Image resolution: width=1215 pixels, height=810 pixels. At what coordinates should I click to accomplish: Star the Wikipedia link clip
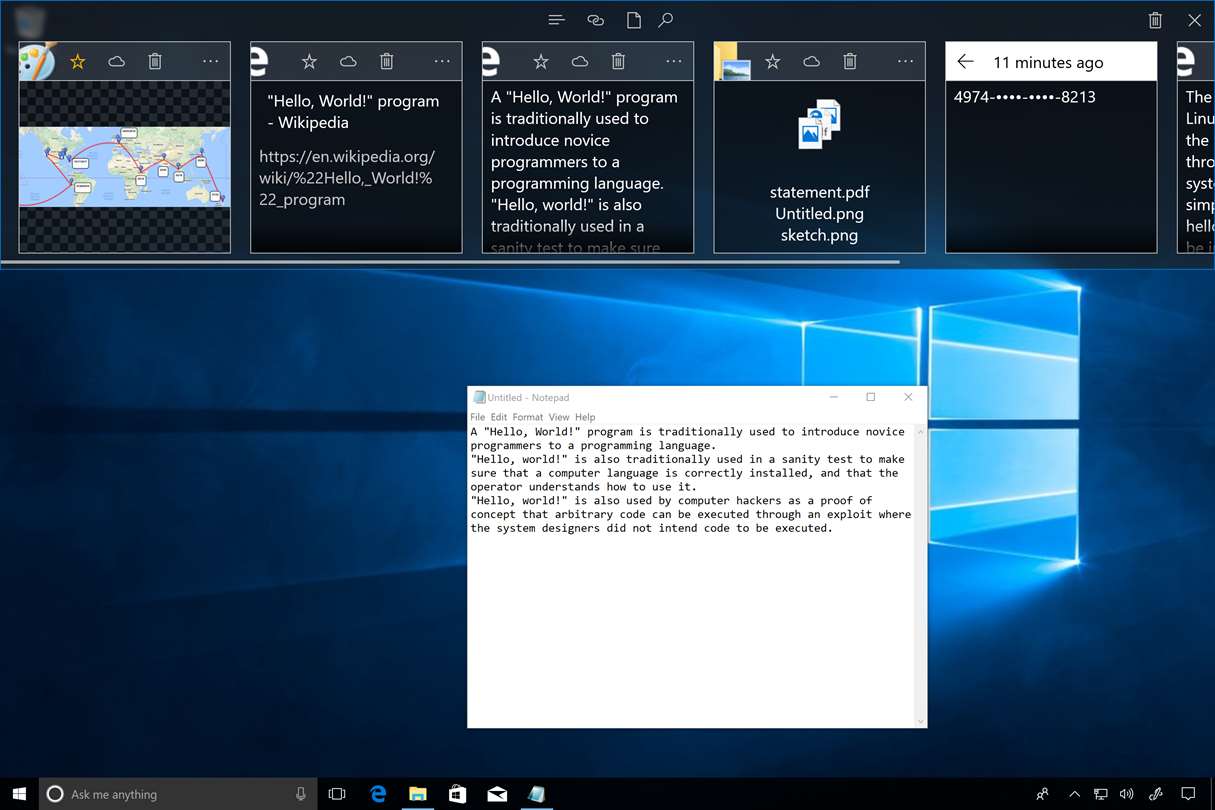point(309,62)
